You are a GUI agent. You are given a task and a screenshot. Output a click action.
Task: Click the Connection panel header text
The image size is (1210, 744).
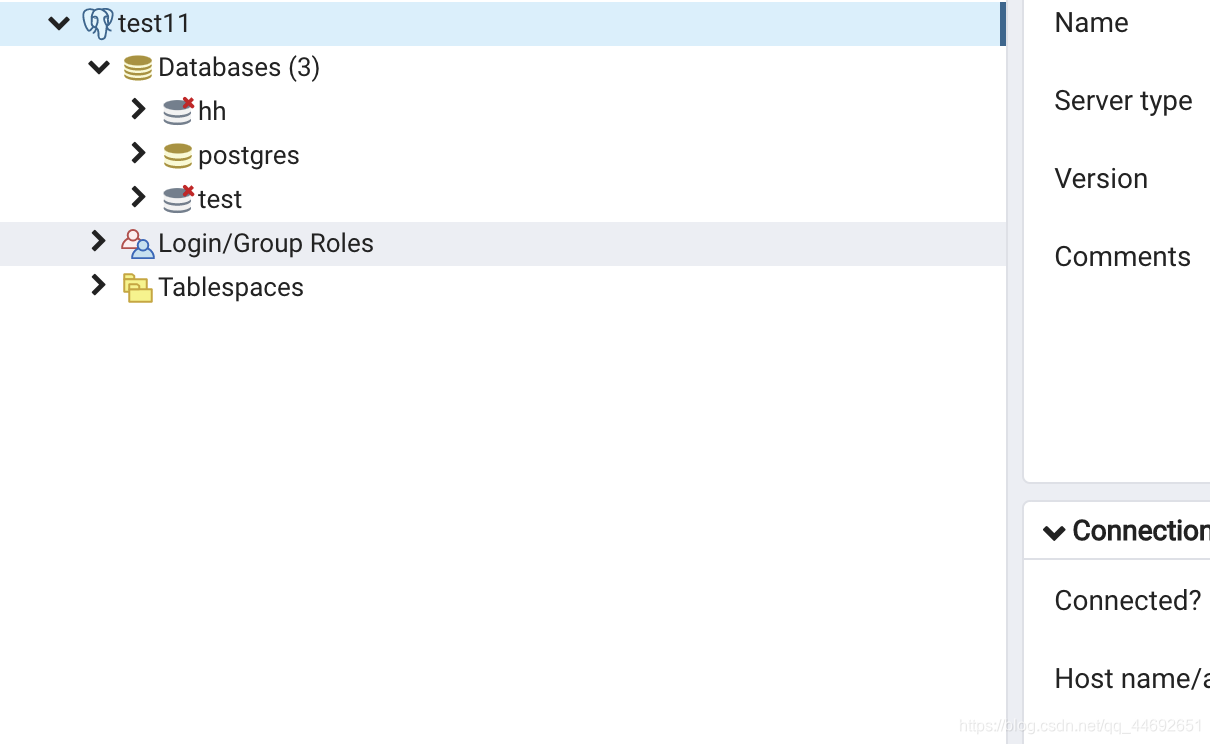(1141, 531)
